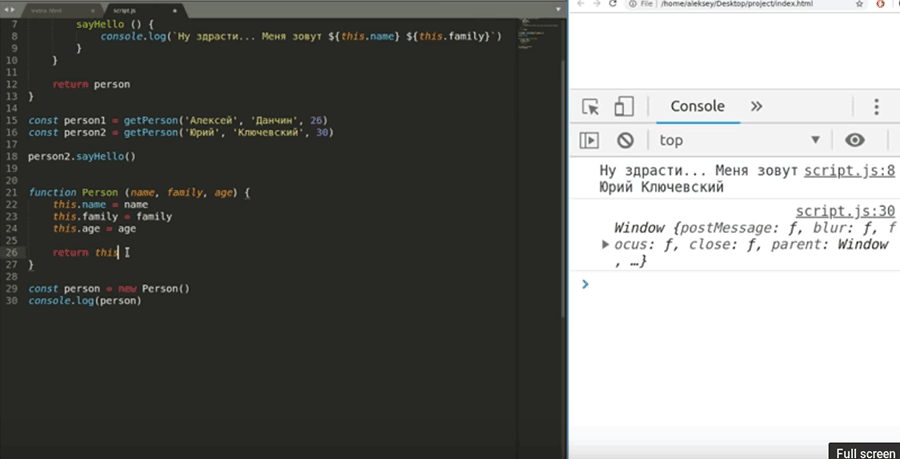Open the script.js:8 source link
Screen dimensions: 900x459
point(849,170)
